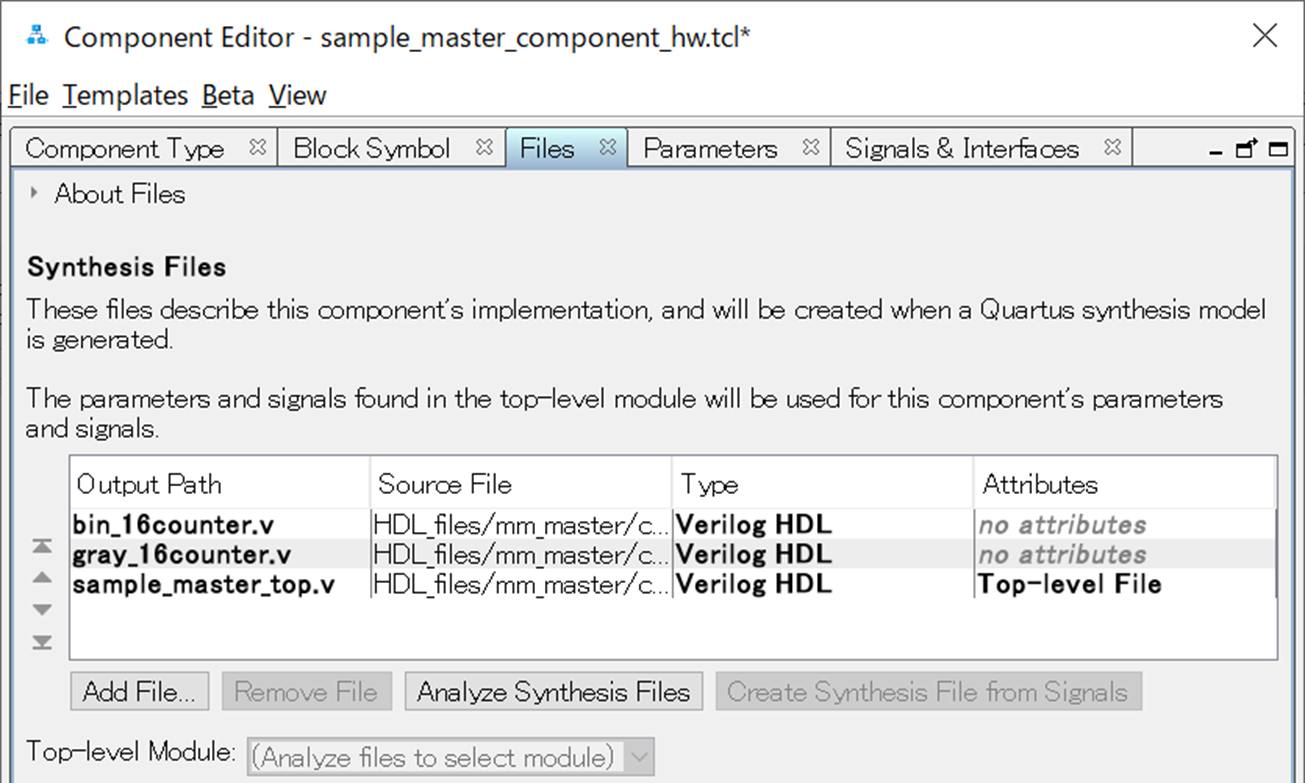
Task: Click the move-file-to-bottom arrow icon
Action: 40,641
